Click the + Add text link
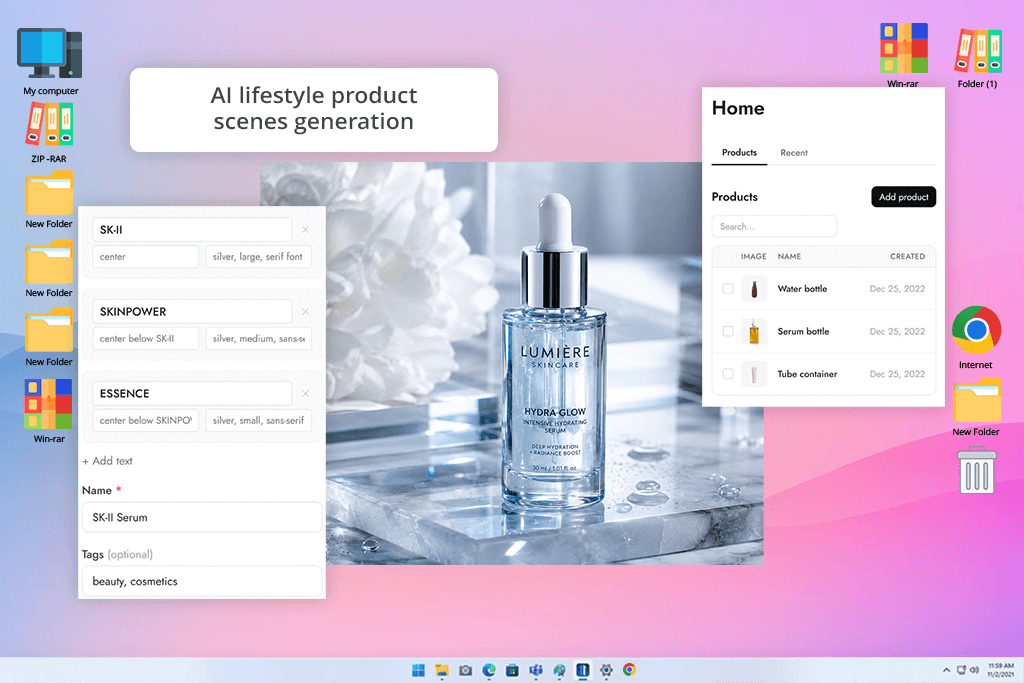Viewport: 1024px width, 683px height. [107, 461]
